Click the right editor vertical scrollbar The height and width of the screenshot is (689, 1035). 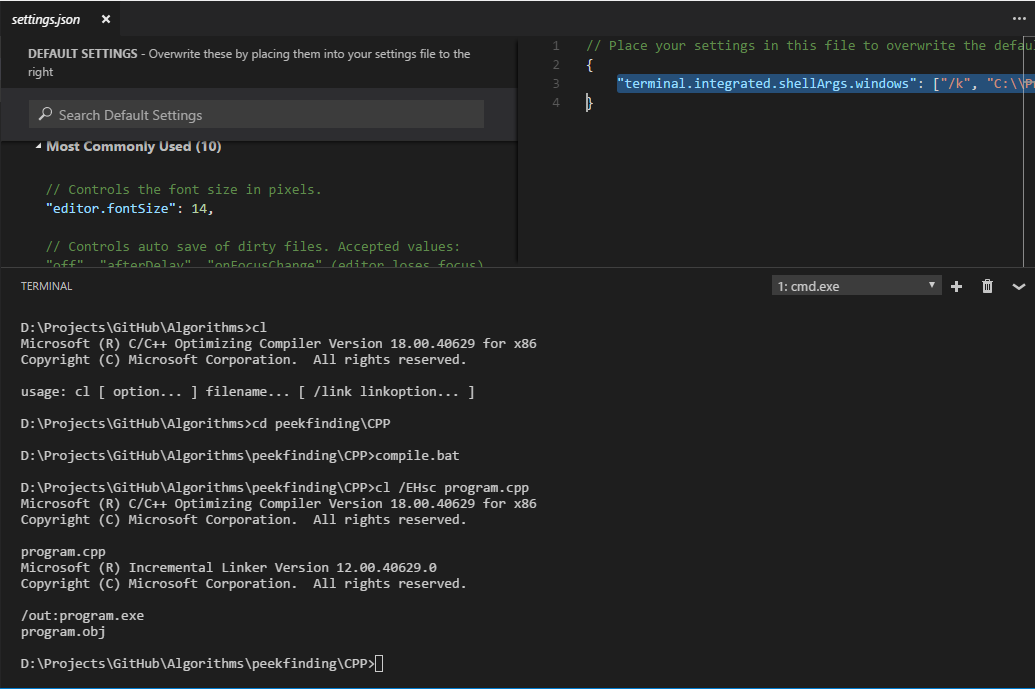pos(1028,150)
